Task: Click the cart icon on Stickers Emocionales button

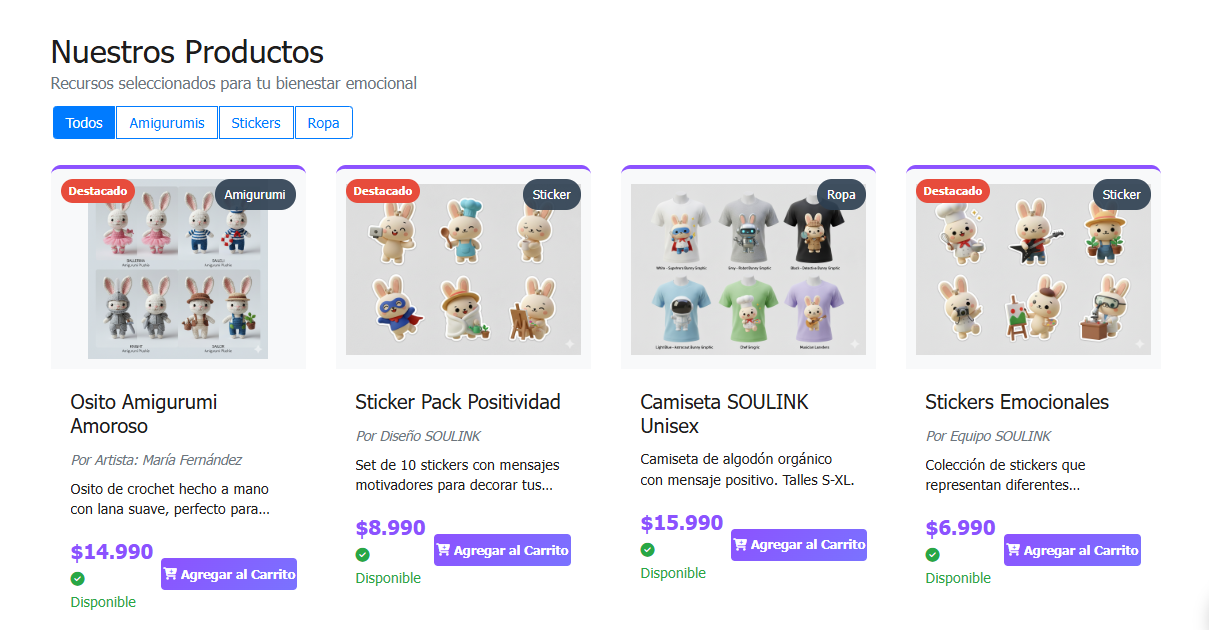Action: pyautogui.click(x=1013, y=549)
